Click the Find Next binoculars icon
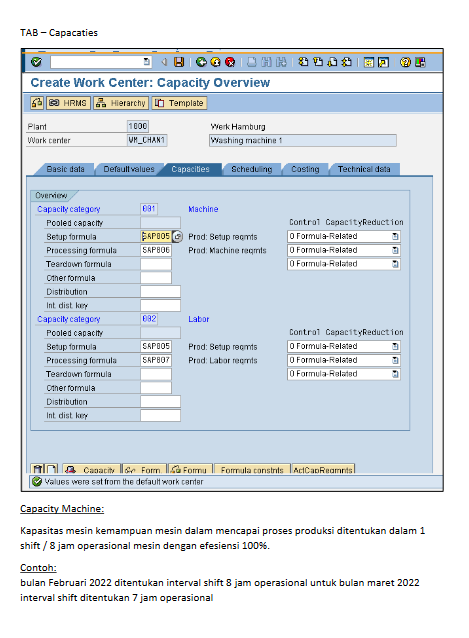Screen dimensions: 469x638 [281, 62]
